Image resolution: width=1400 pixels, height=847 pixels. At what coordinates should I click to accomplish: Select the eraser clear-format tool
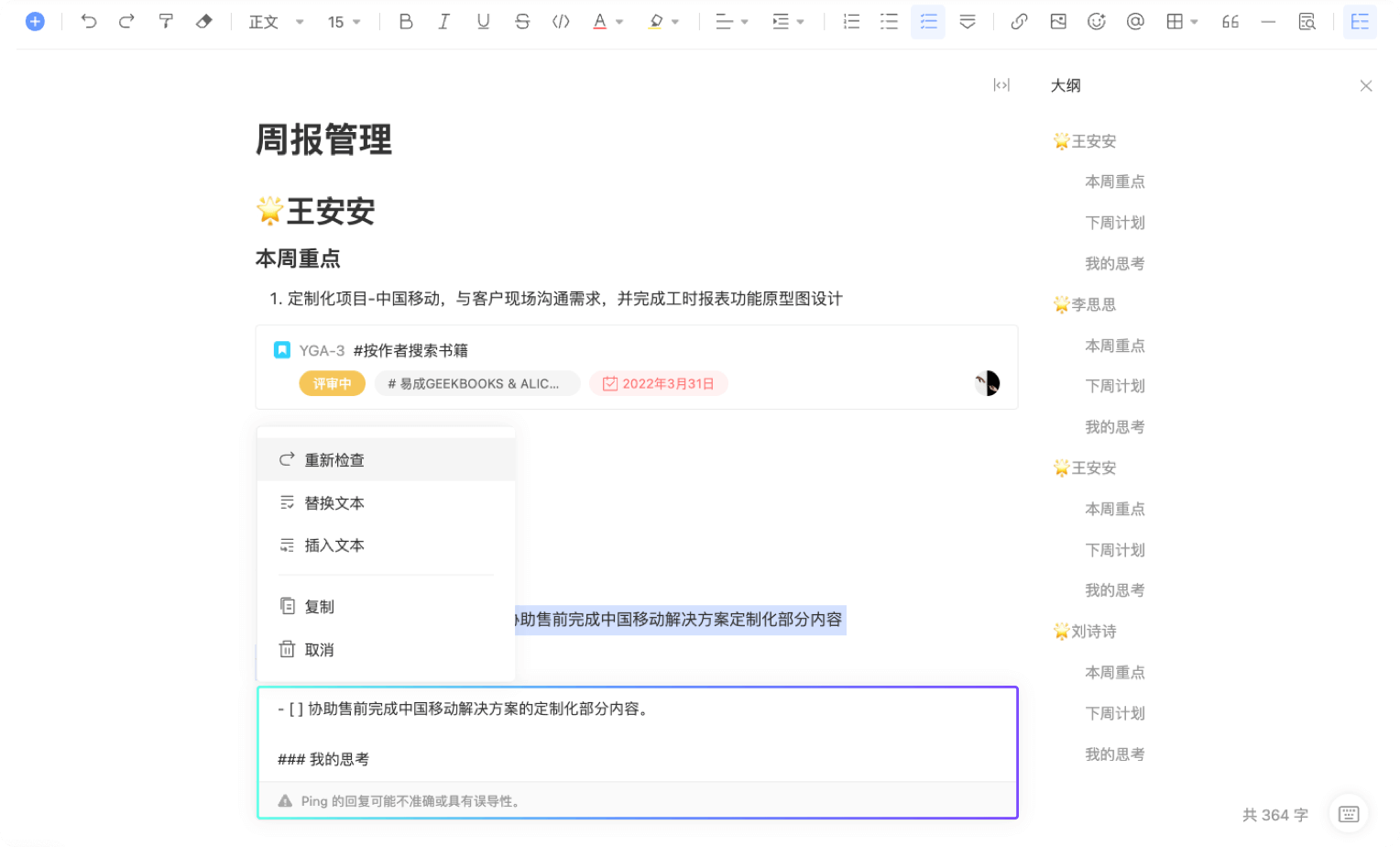204,21
